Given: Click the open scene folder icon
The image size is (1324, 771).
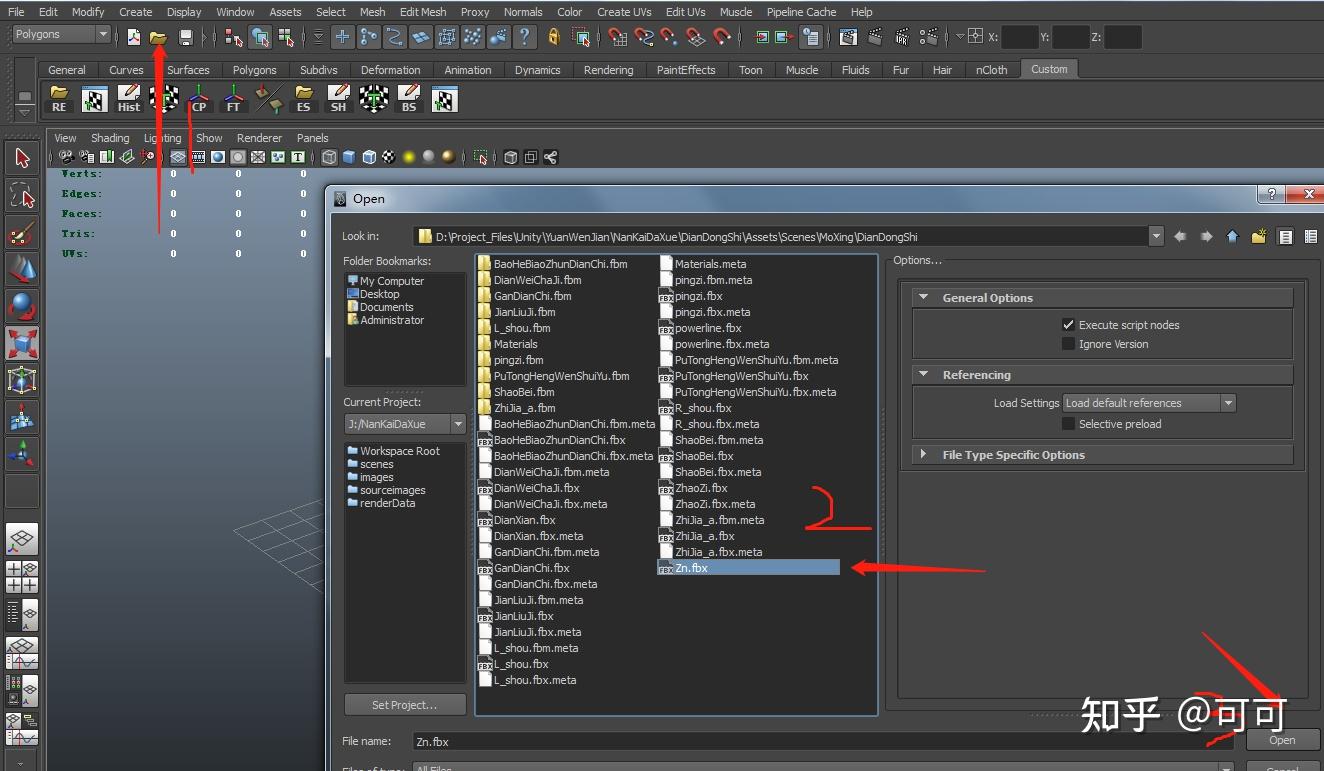Looking at the screenshot, I should 158,37.
